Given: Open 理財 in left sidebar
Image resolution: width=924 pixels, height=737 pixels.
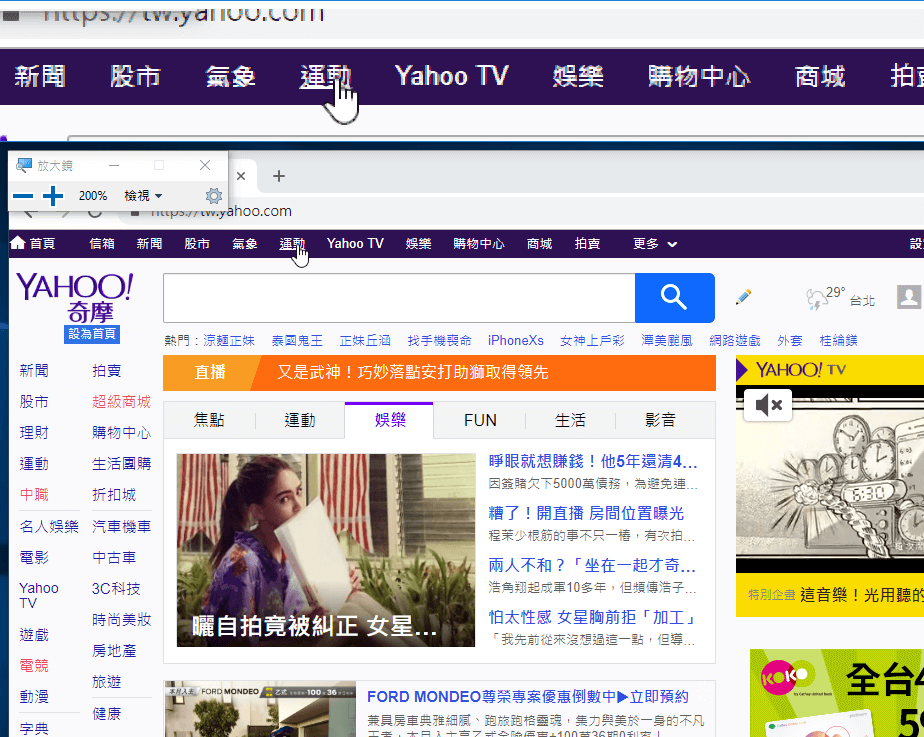Looking at the screenshot, I should pyautogui.click(x=34, y=433).
